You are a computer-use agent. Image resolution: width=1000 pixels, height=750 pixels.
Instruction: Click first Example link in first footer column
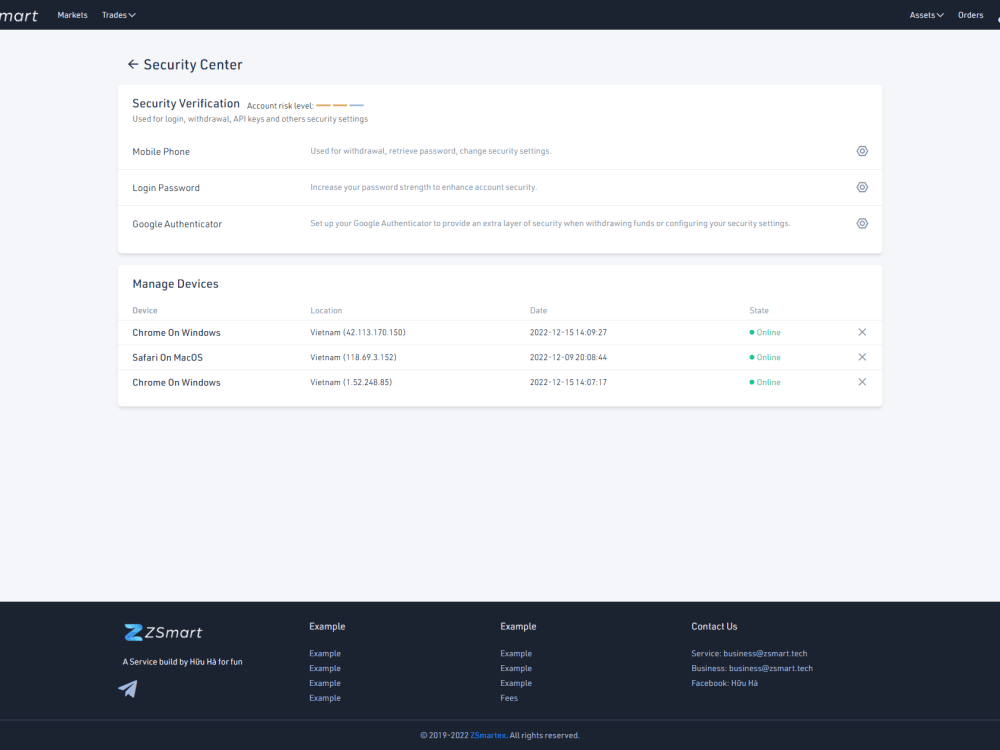(325, 654)
